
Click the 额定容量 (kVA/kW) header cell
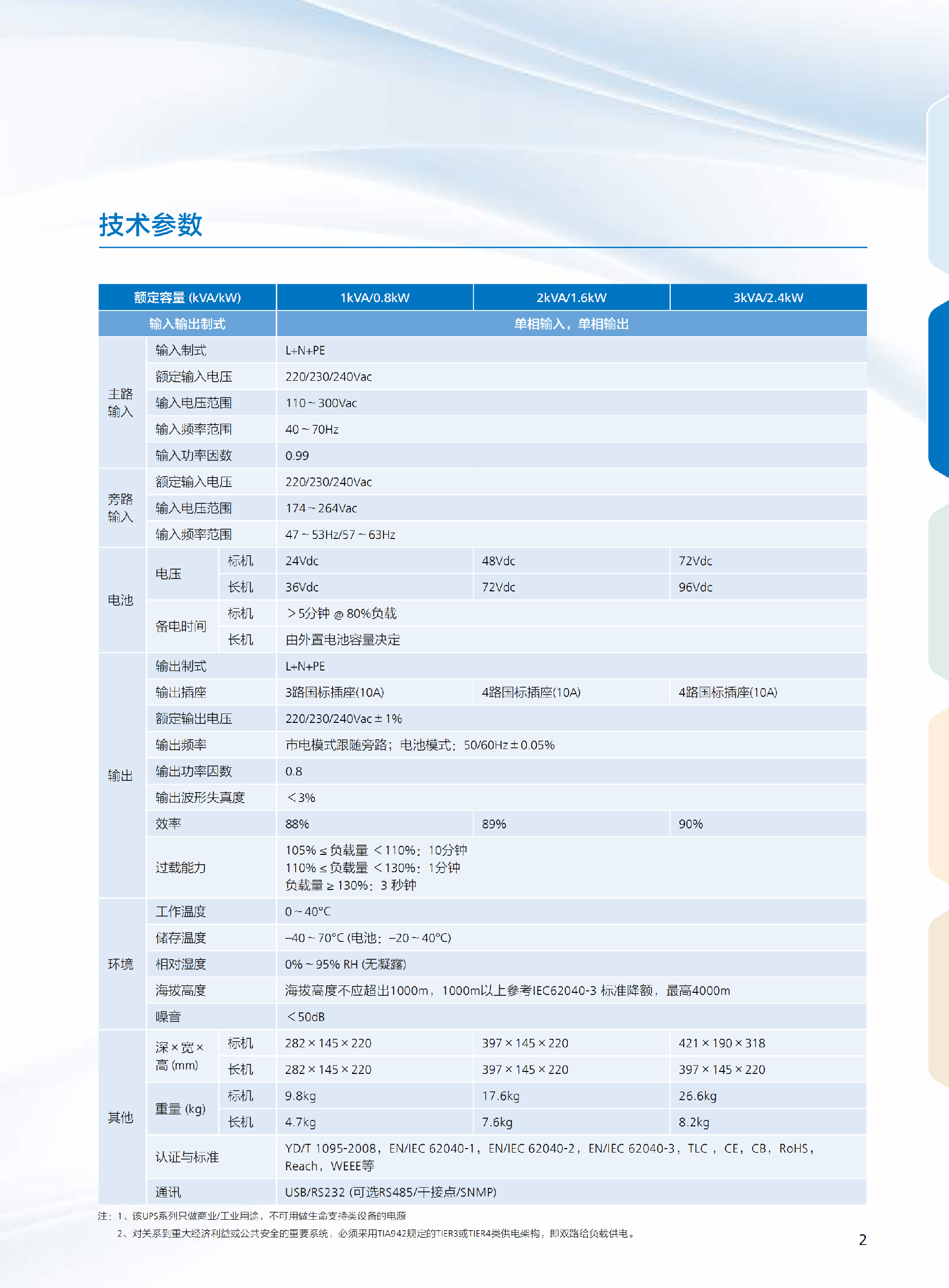tap(187, 298)
